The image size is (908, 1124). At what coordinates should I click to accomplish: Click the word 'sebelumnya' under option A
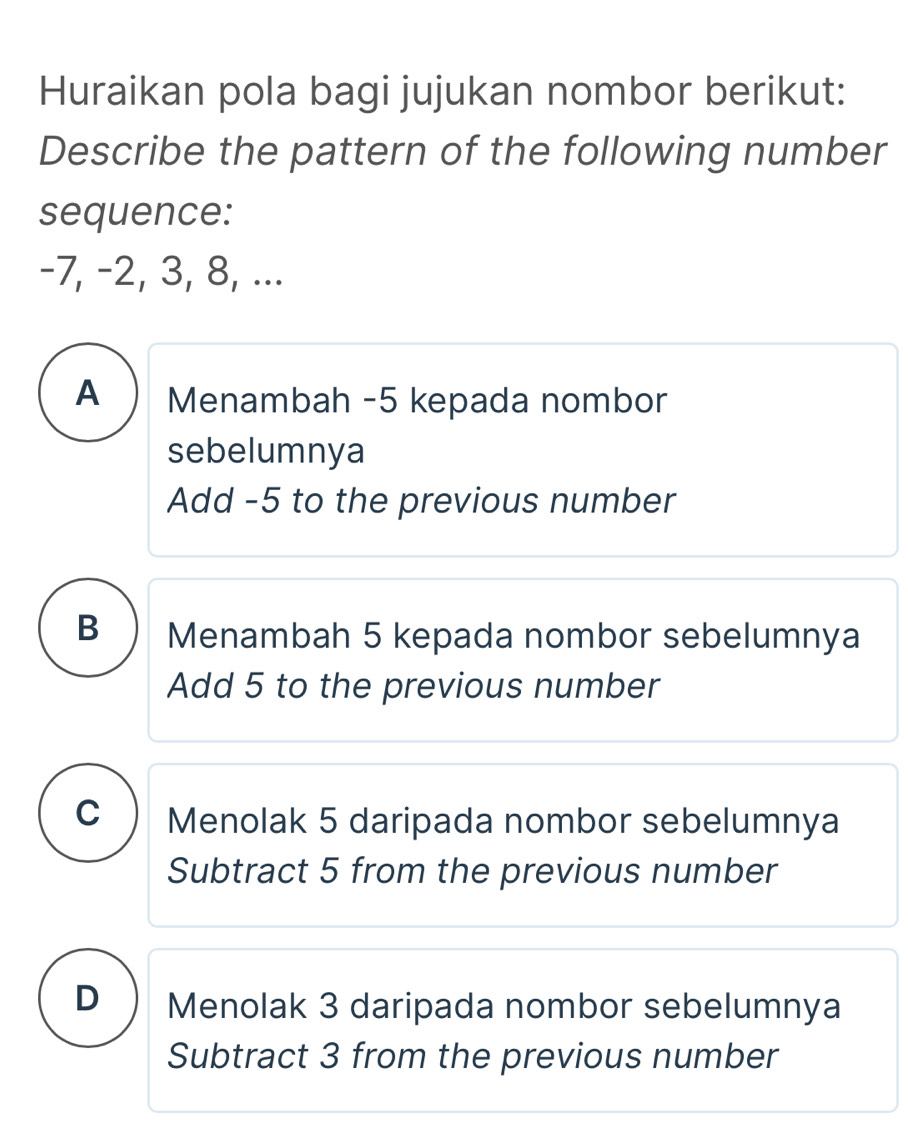tap(266, 451)
